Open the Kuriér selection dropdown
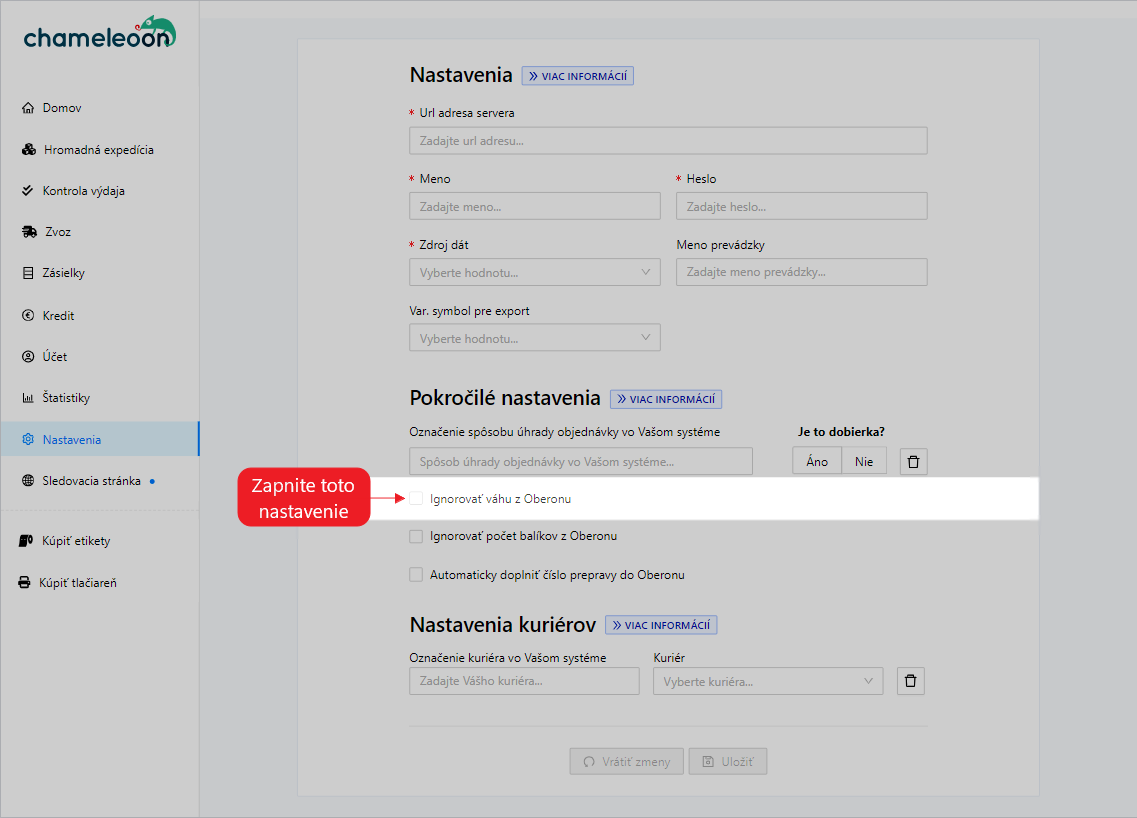This screenshot has height=818, width=1137. pyautogui.click(x=767, y=681)
